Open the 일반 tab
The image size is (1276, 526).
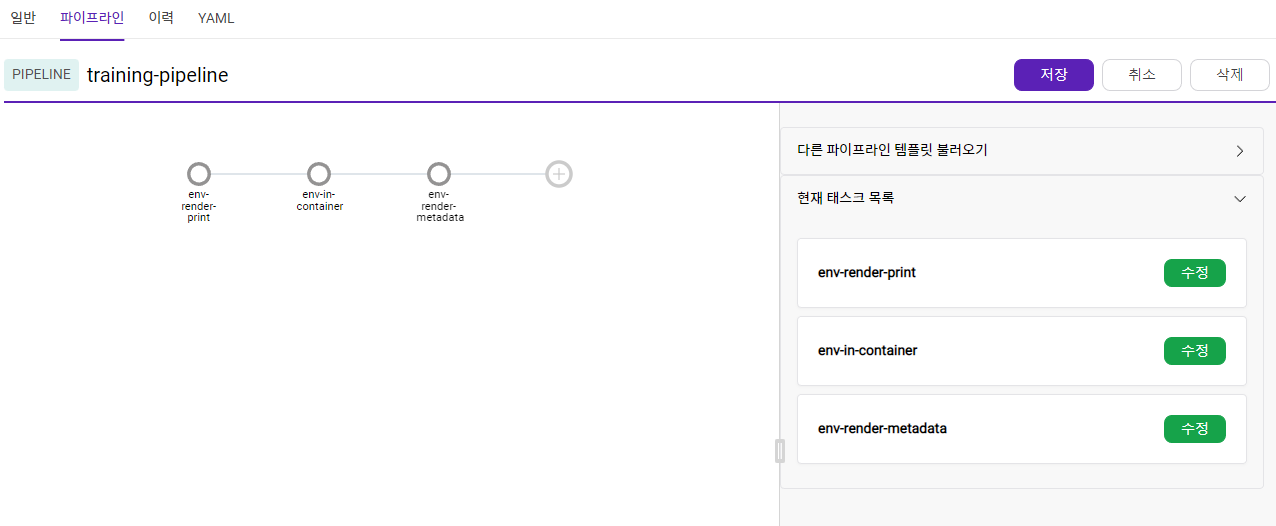click(x=23, y=18)
